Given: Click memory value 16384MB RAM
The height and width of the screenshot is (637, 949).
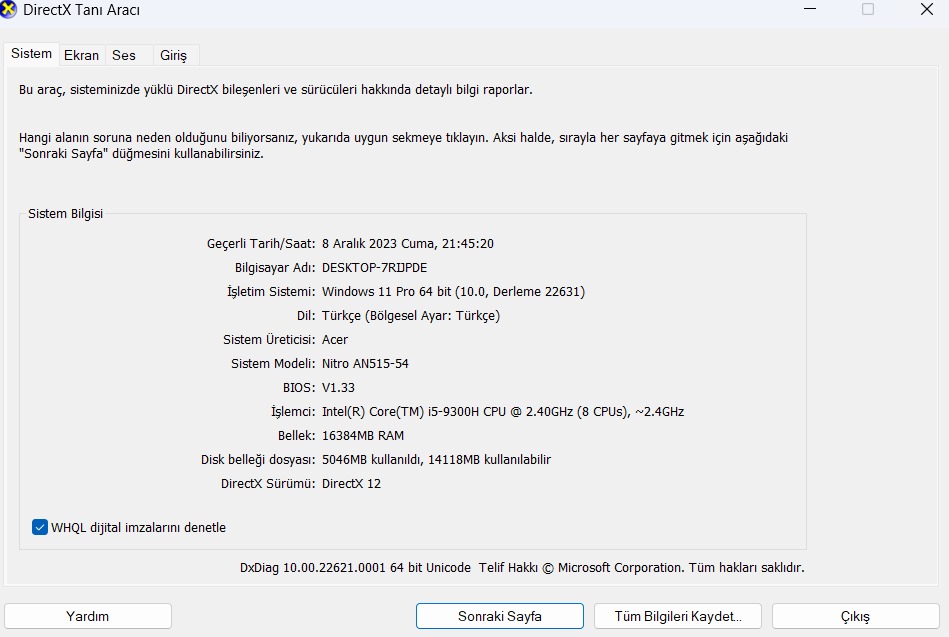Looking at the screenshot, I should (x=363, y=436).
